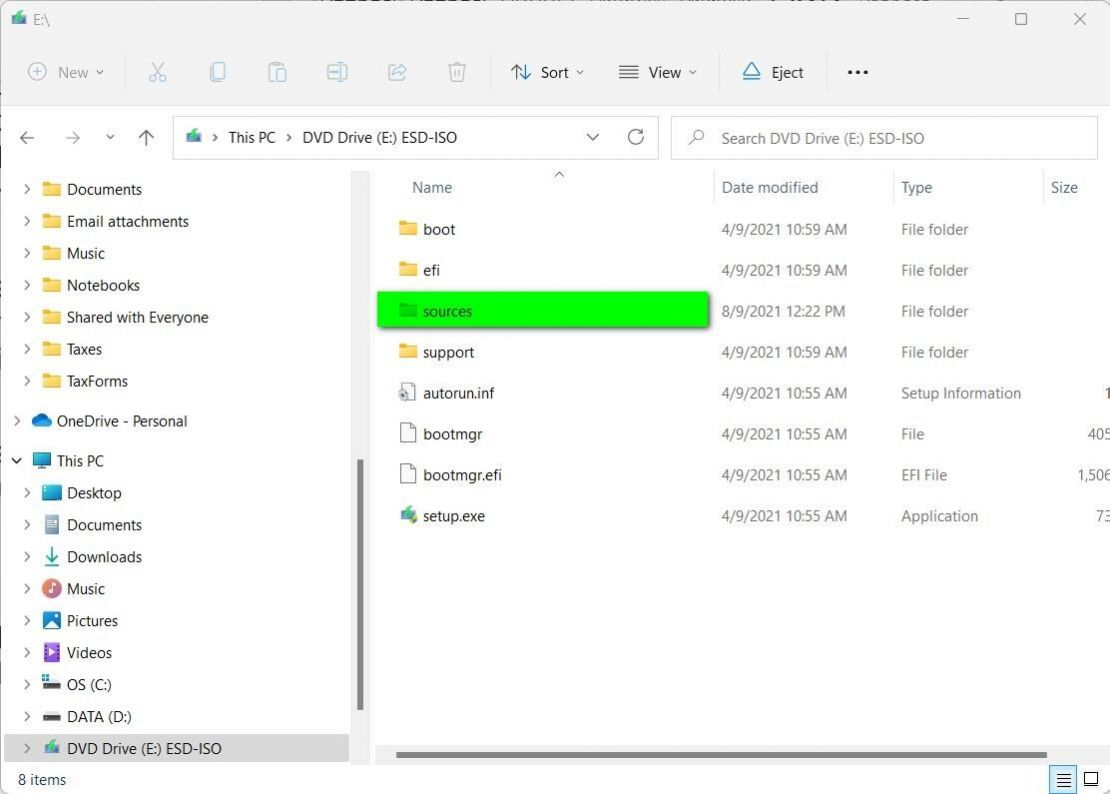Select the Cut icon in the toolbar
The image size is (1110, 794).
pyautogui.click(x=157, y=71)
